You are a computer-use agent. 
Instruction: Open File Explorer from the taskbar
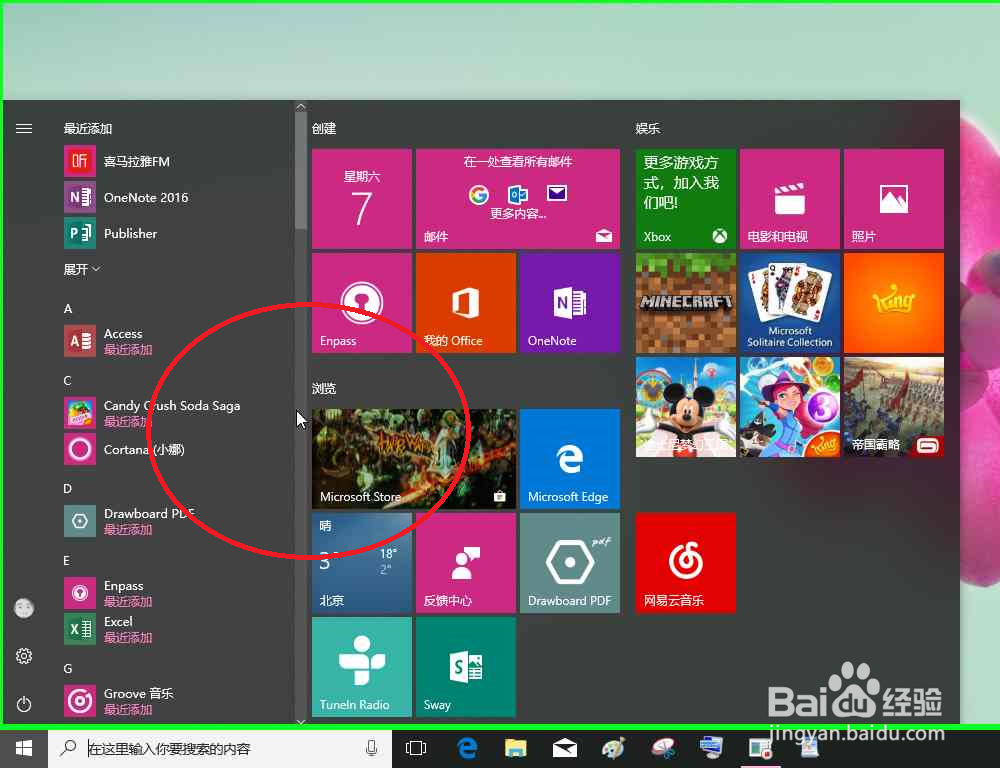tap(516, 748)
